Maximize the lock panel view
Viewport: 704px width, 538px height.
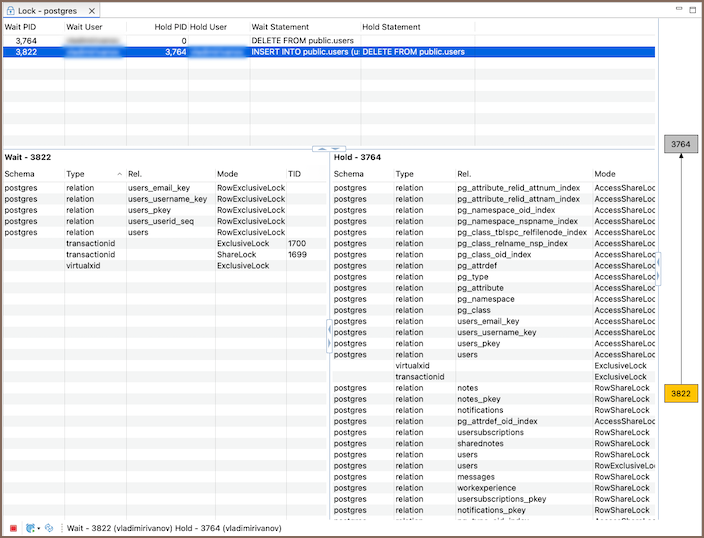tap(692, 8)
